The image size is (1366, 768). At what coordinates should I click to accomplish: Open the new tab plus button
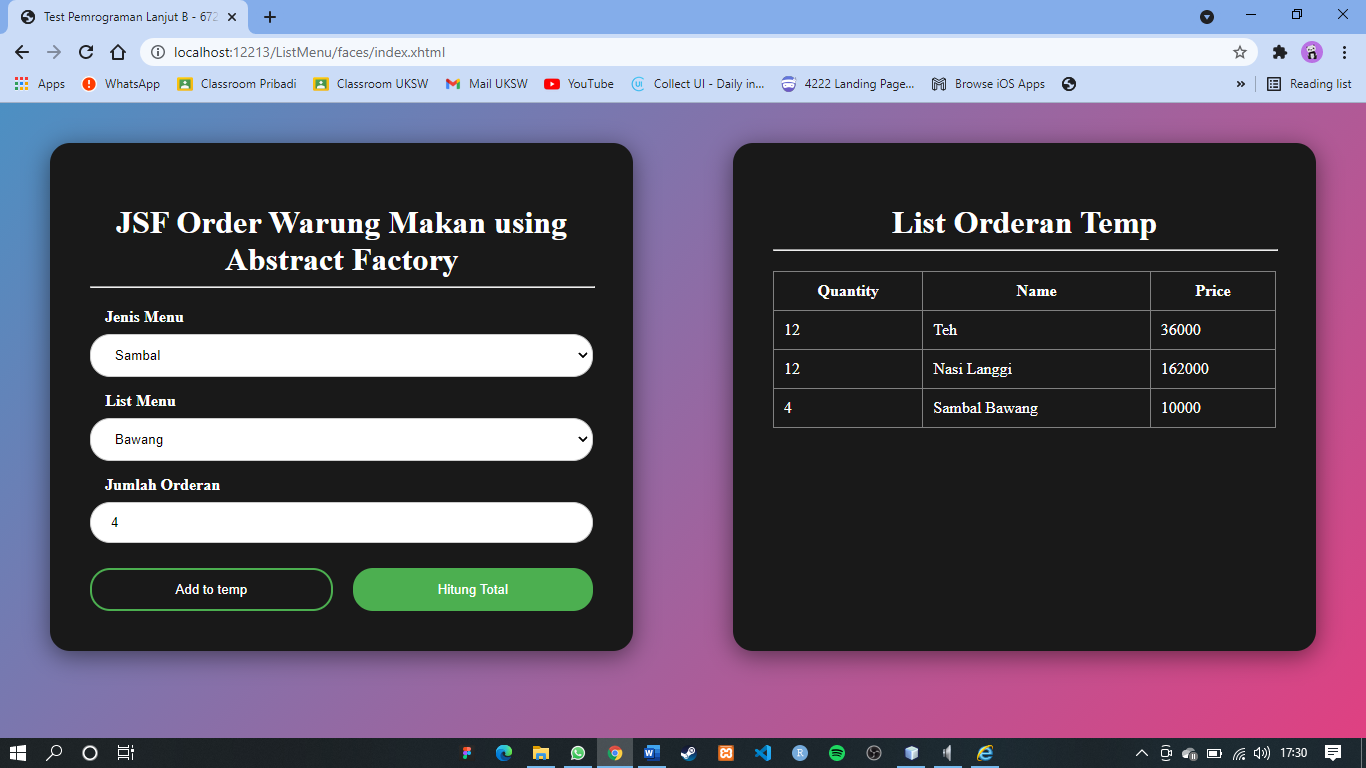270,17
